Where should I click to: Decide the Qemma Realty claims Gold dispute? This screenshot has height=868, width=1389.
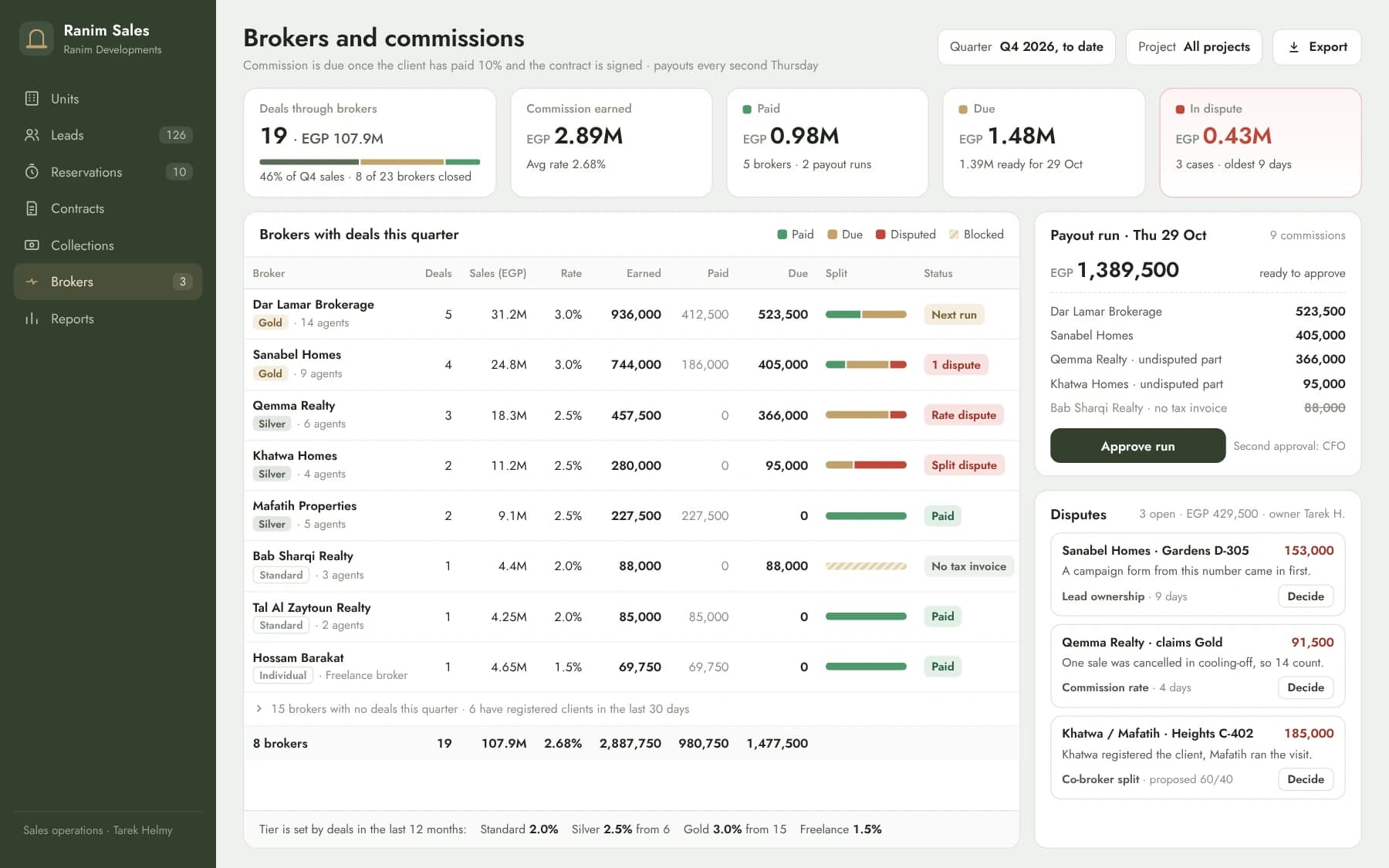[1306, 687]
